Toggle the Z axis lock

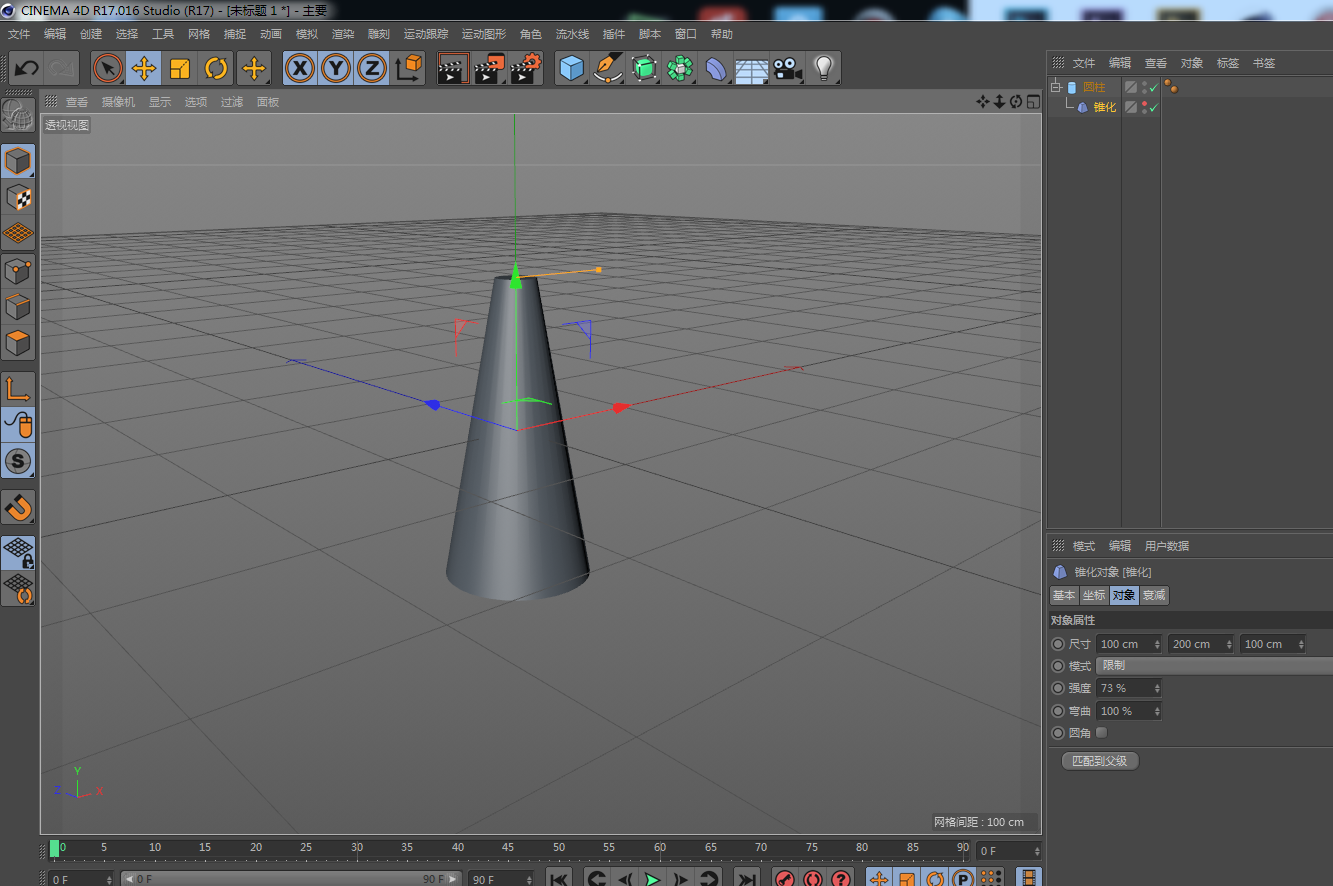(x=372, y=69)
